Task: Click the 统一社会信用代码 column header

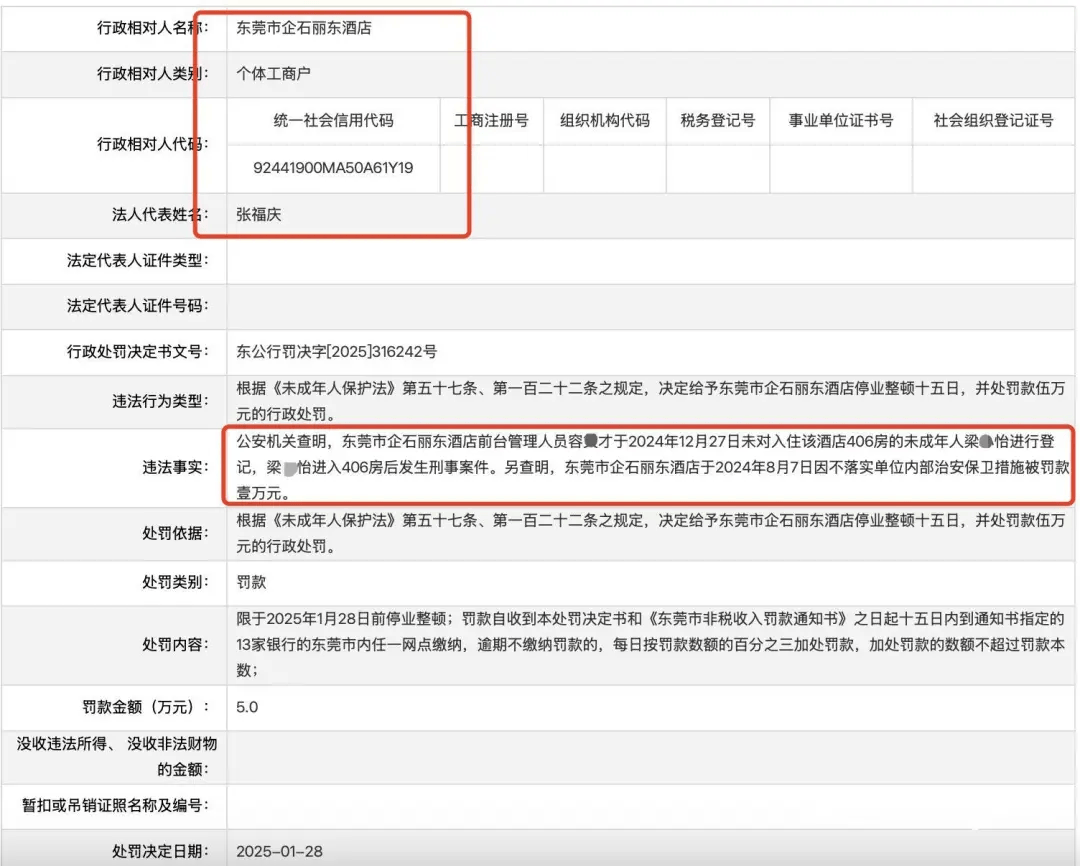Action: pyautogui.click(x=333, y=121)
